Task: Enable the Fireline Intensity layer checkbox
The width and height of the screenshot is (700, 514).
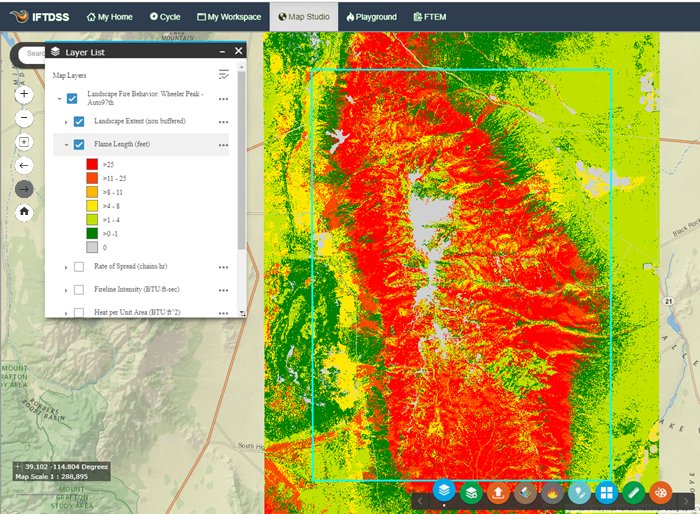Action: (79, 289)
